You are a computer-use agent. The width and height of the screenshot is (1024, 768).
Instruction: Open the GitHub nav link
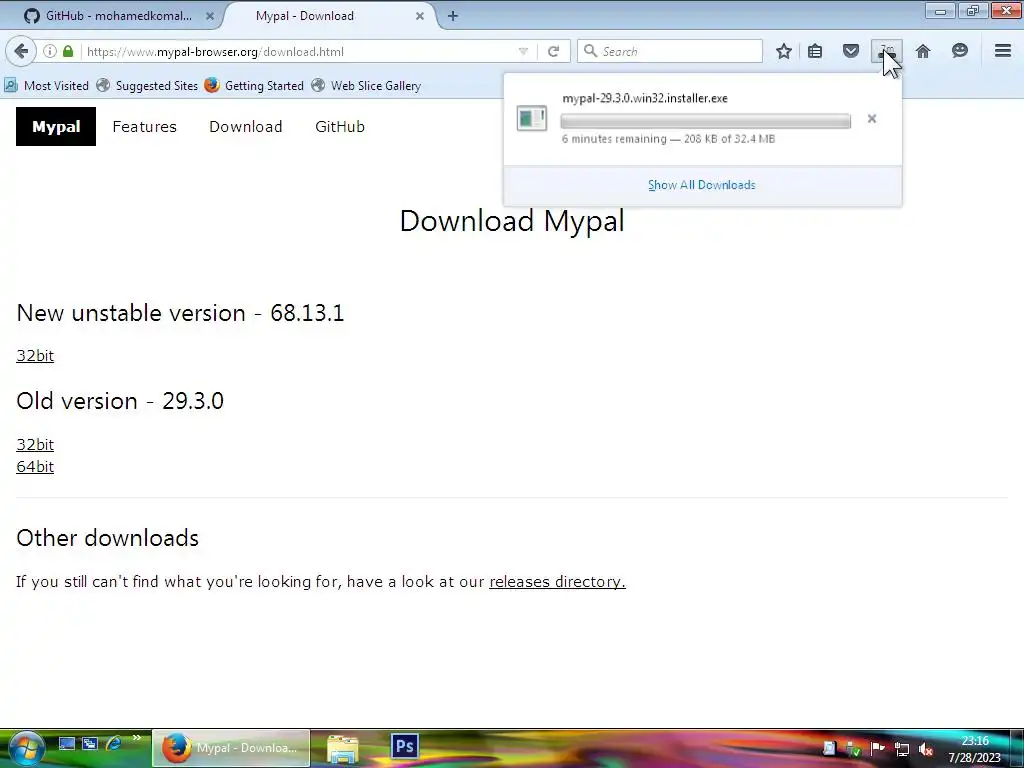(x=340, y=127)
